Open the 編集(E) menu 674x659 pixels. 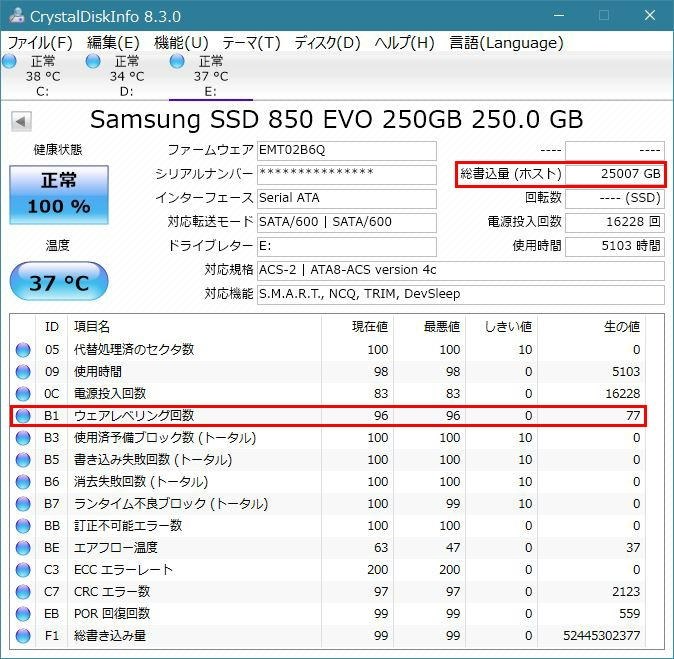click(x=113, y=43)
